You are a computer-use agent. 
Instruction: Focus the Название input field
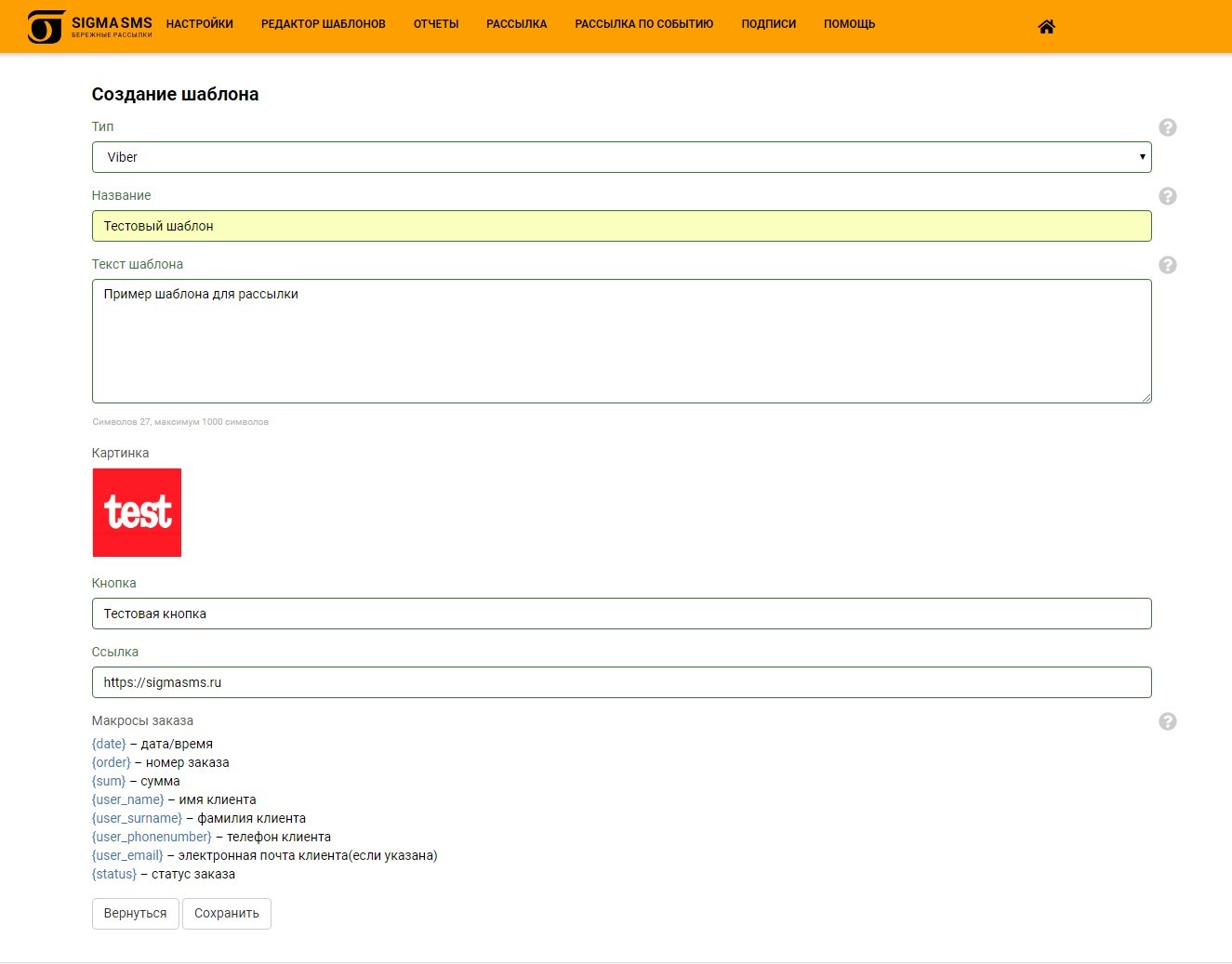621,226
